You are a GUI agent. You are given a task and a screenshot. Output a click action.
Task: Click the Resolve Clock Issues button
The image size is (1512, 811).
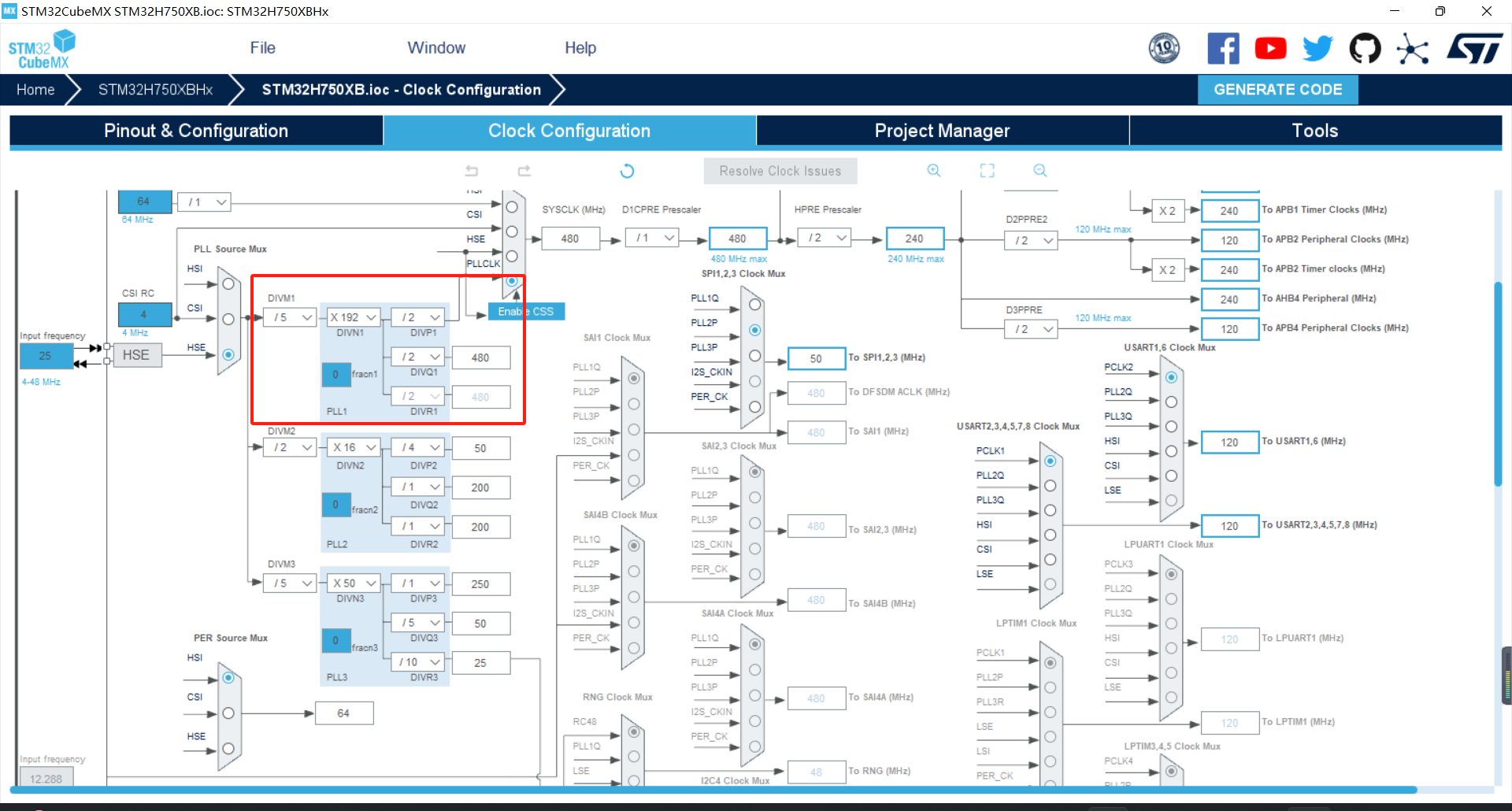[780, 171]
